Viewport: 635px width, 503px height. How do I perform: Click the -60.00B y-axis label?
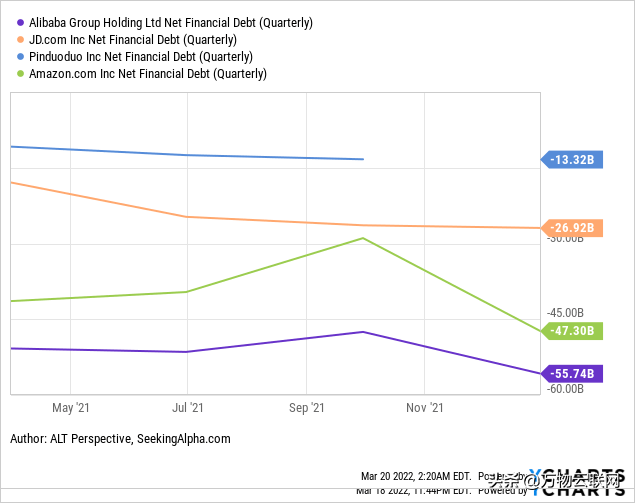pyautogui.click(x=565, y=389)
